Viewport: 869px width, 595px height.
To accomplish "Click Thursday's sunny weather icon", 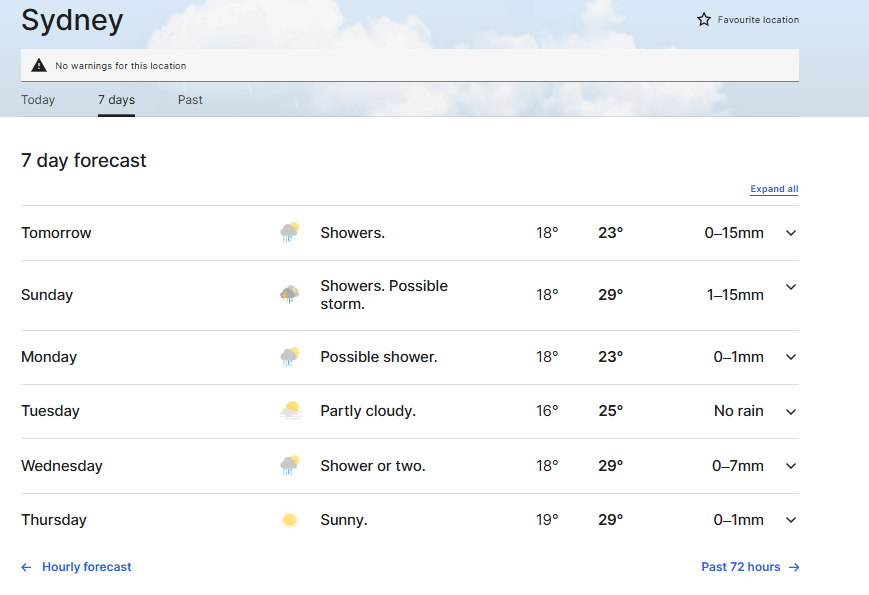I will tap(289, 520).
